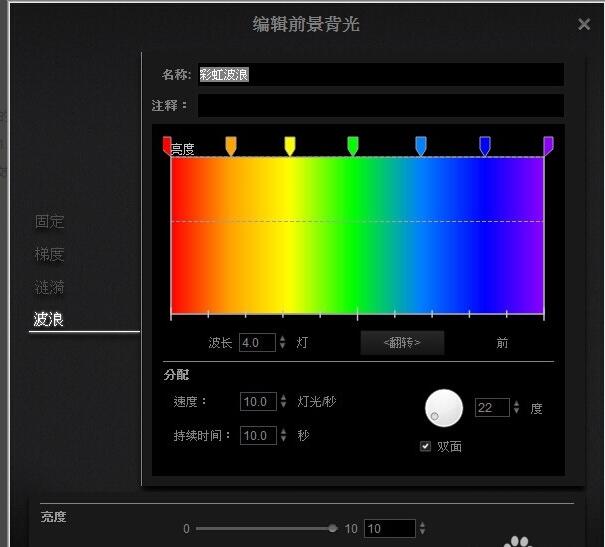Focus the 注释 comment field
The height and width of the screenshot is (547, 605).
tap(381, 105)
